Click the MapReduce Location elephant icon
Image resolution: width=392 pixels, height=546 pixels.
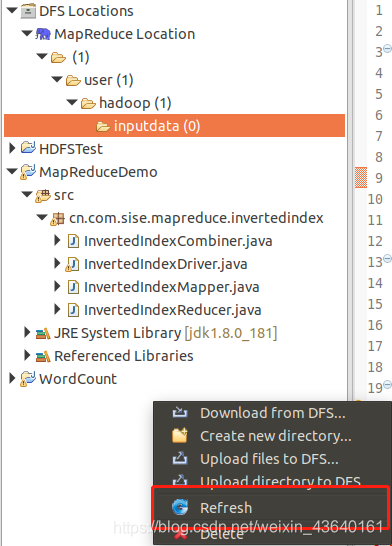(43, 34)
